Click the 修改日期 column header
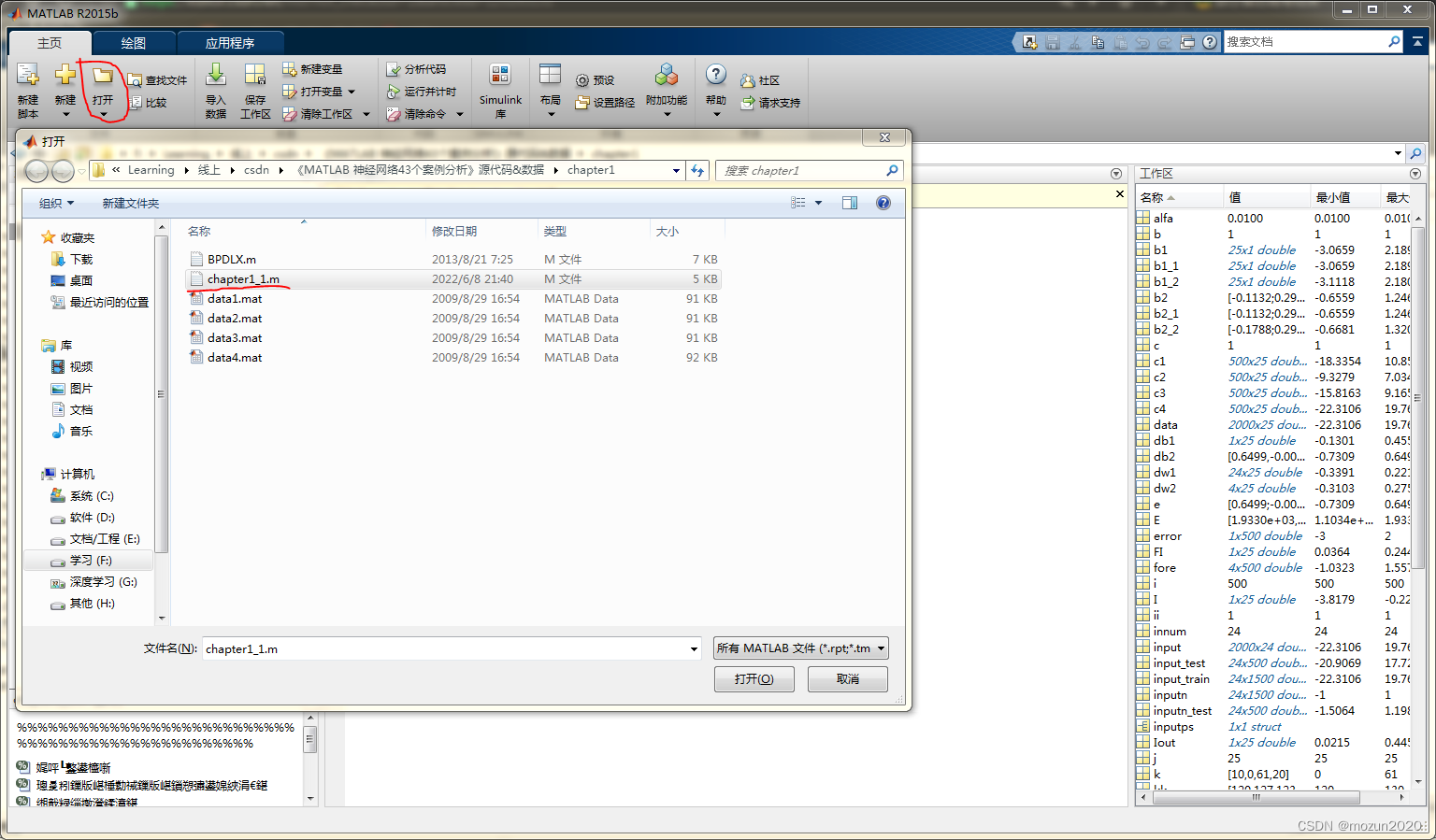1436x840 pixels. 454,231
